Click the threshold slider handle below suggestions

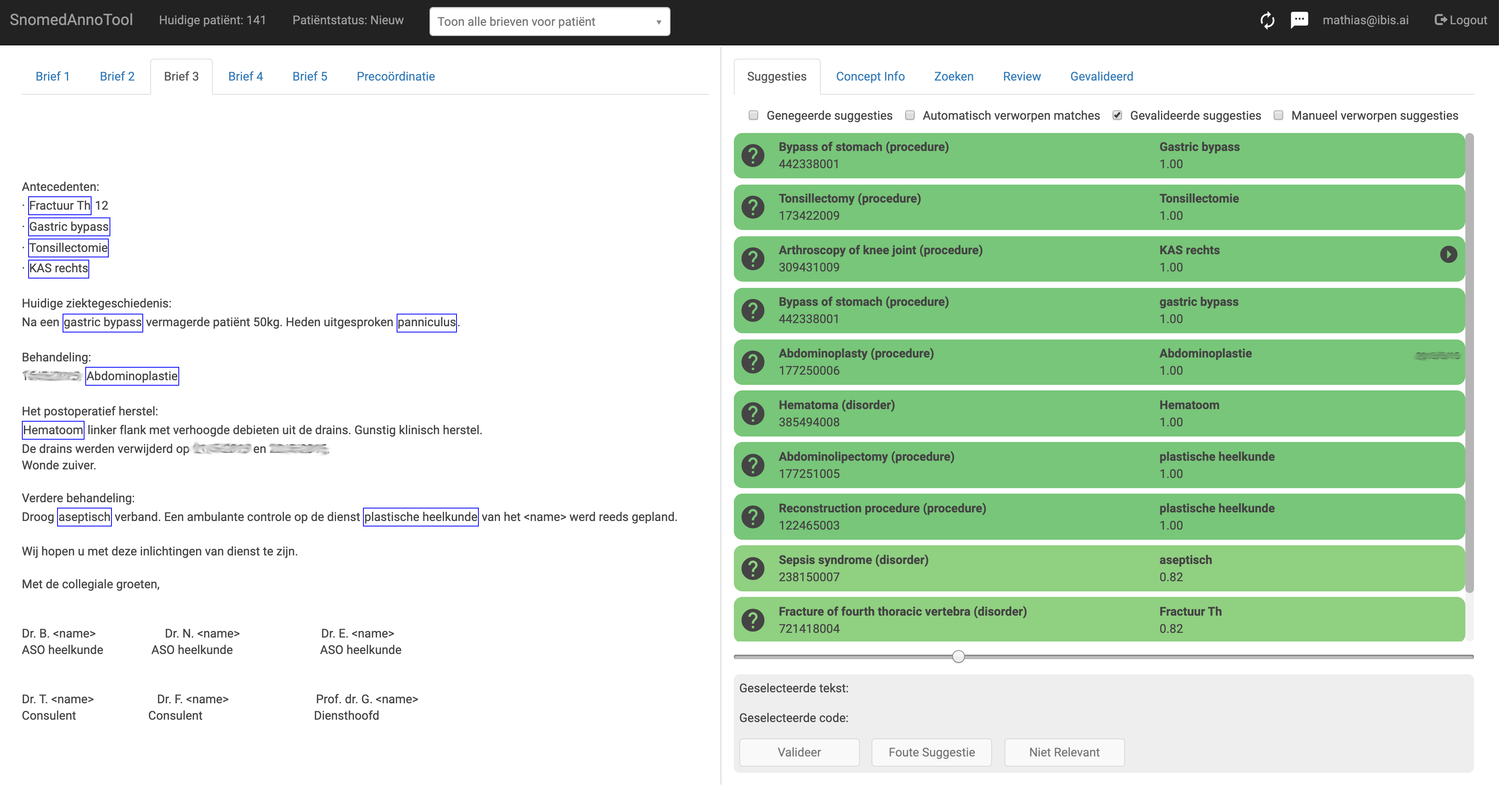pos(958,657)
